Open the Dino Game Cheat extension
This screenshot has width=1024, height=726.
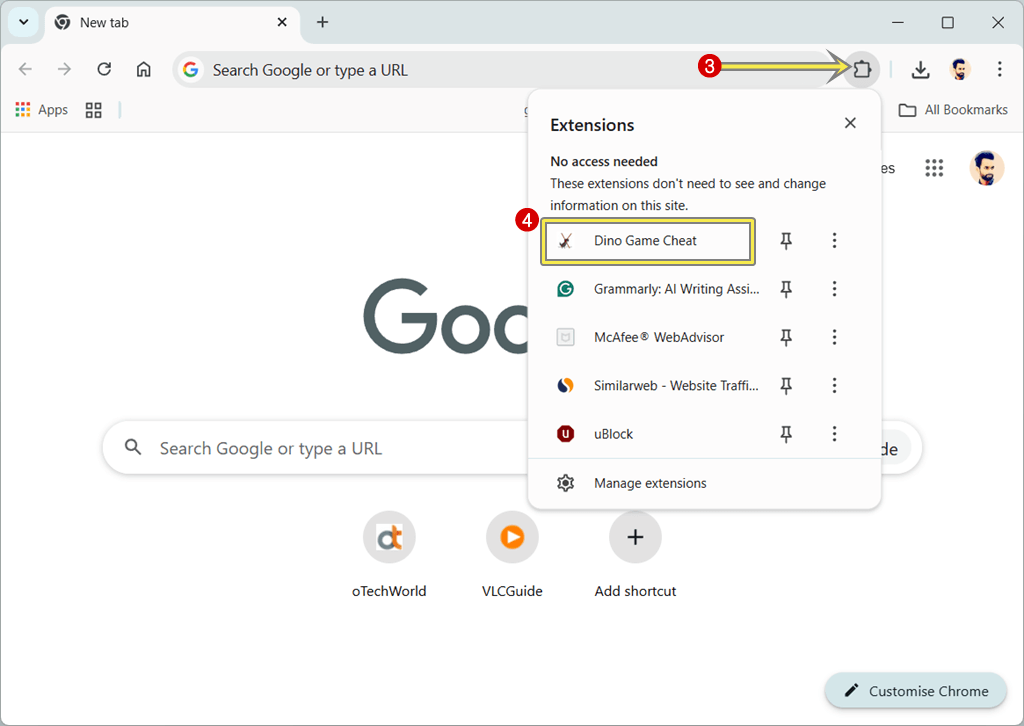point(648,241)
